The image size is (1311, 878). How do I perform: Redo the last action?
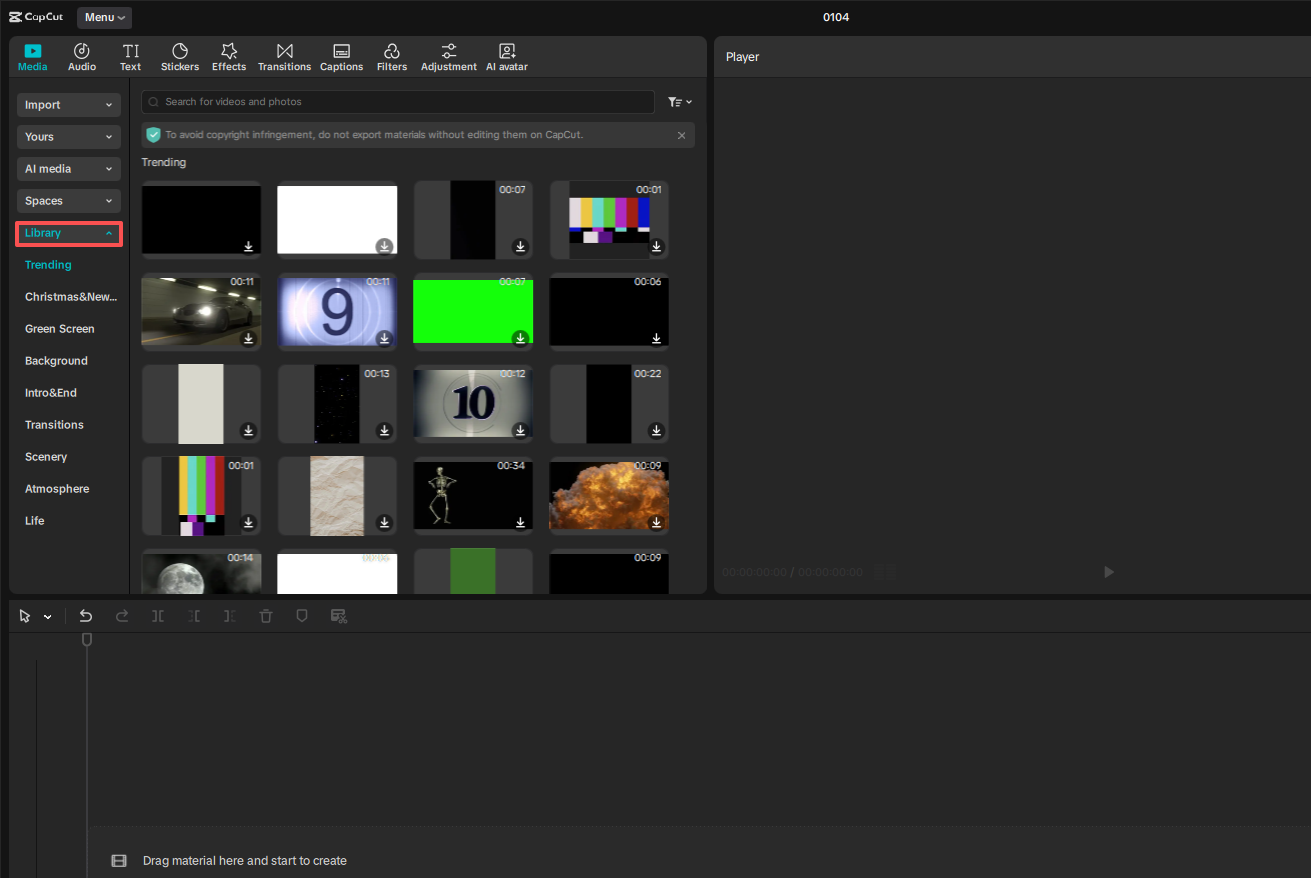point(122,616)
